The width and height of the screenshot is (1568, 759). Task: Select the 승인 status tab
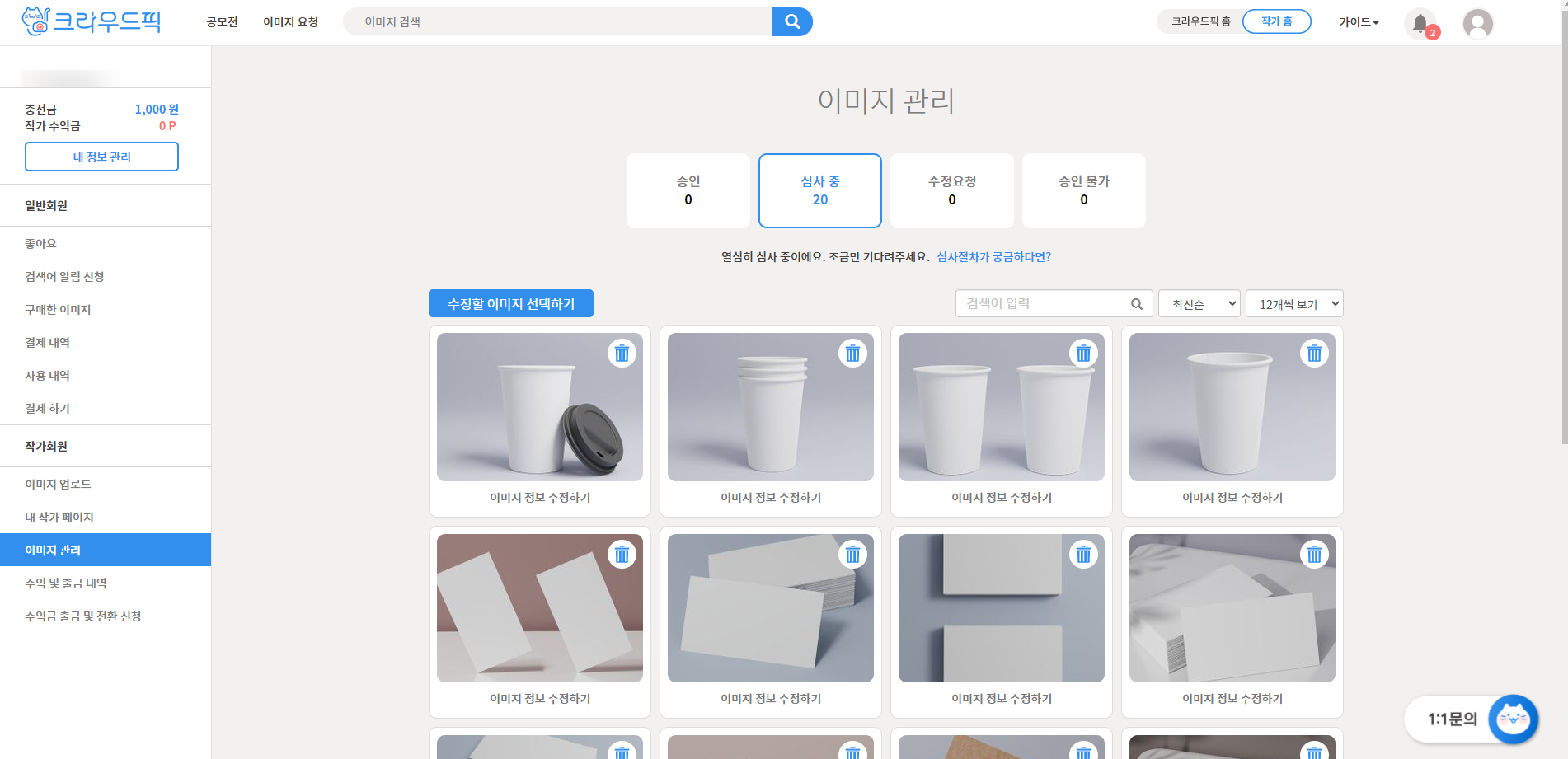pos(688,190)
